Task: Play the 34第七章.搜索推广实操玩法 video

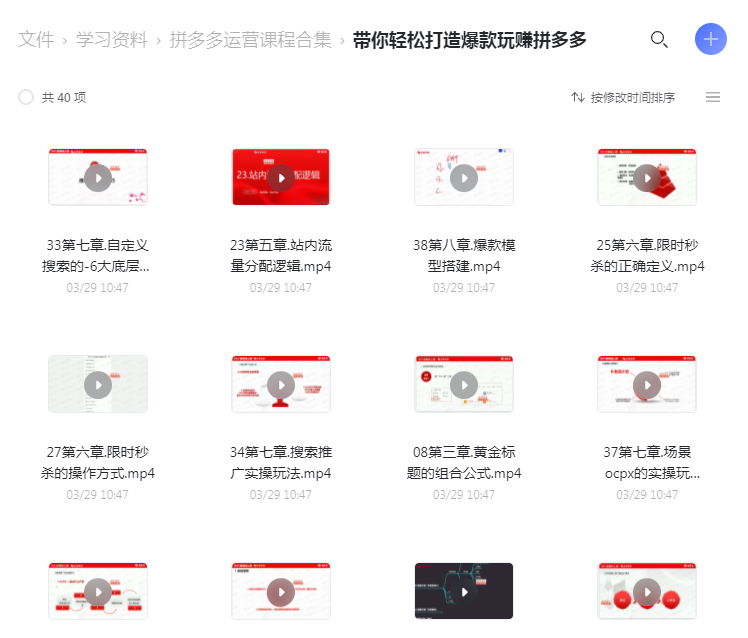Action: 281,385
